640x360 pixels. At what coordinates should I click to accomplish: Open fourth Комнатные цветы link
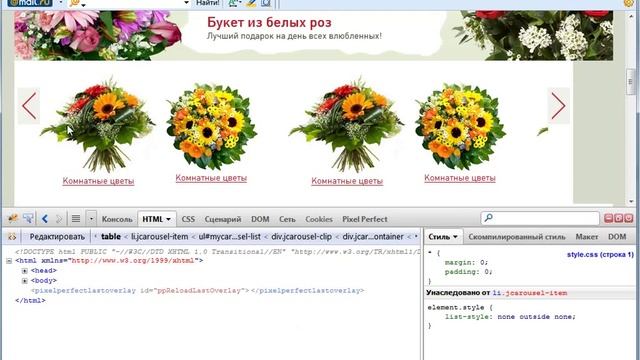(x=460, y=178)
